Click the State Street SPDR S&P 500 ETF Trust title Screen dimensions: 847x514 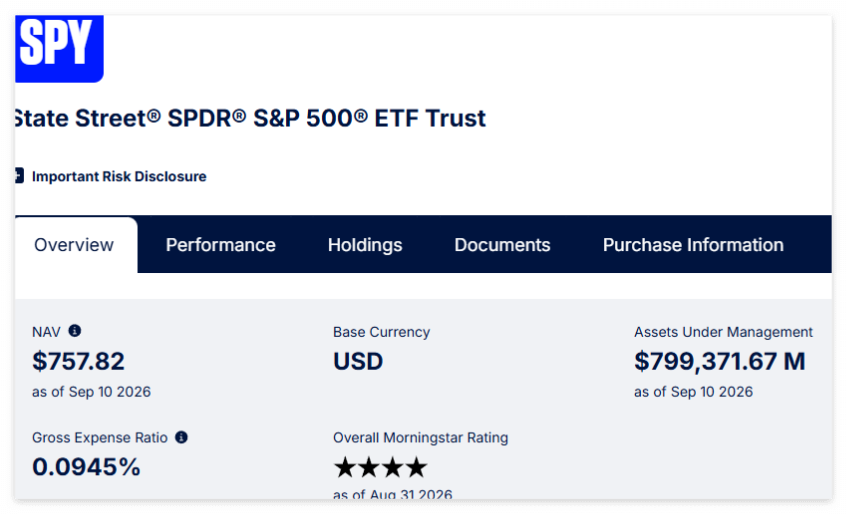click(250, 118)
